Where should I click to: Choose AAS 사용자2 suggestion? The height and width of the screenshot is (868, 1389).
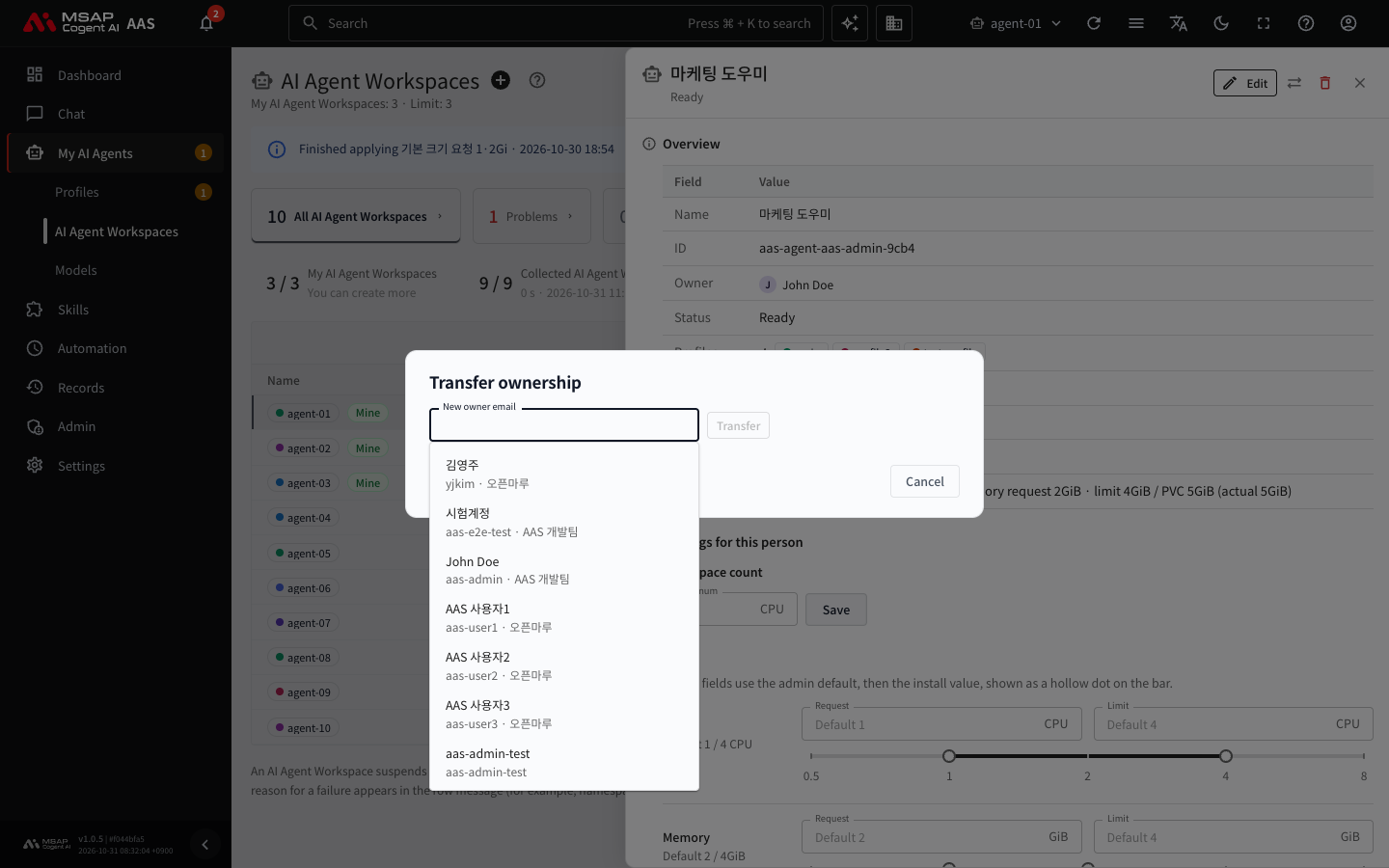(x=564, y=666)
